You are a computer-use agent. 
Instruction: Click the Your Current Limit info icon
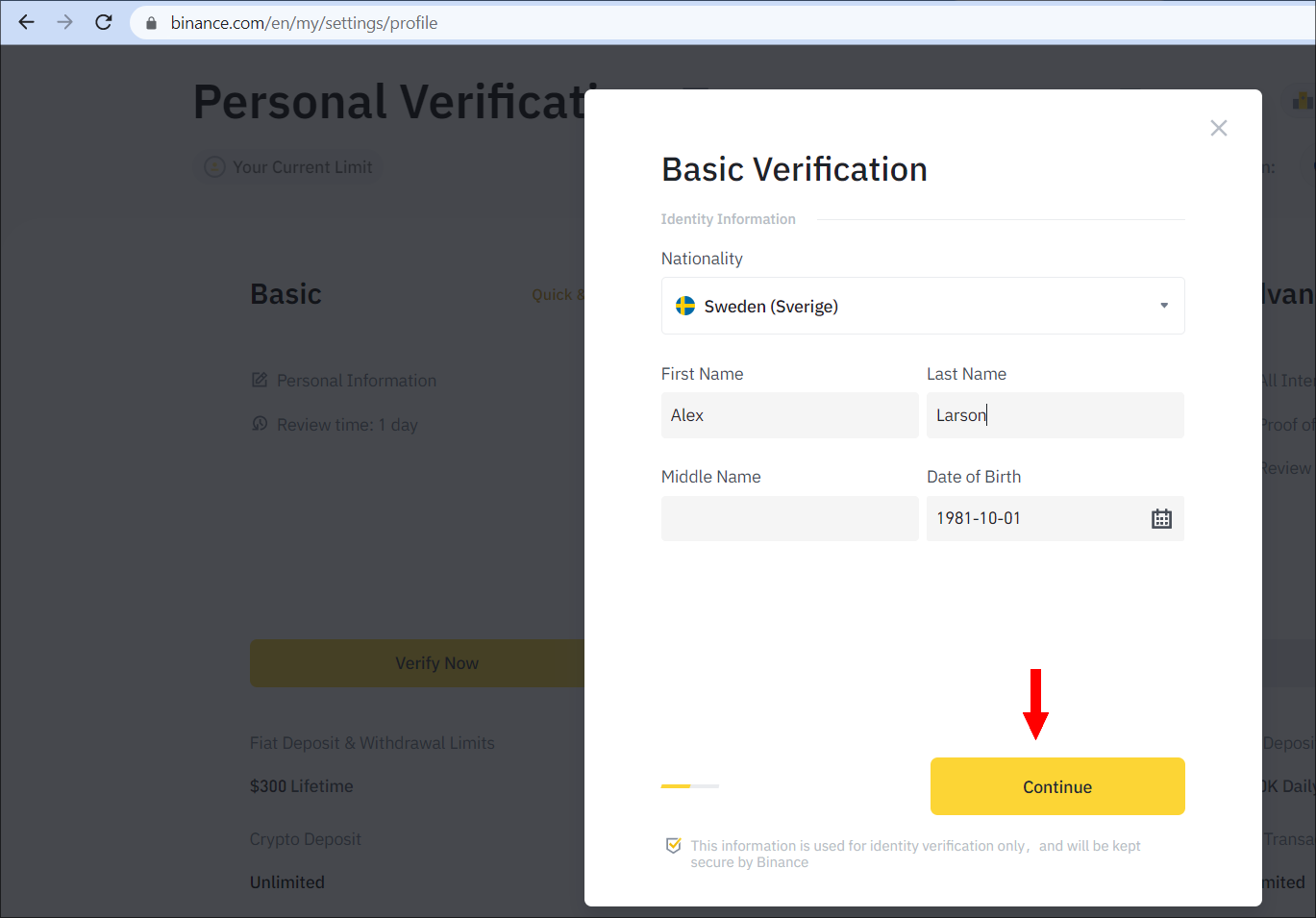(x=215, y=167)
